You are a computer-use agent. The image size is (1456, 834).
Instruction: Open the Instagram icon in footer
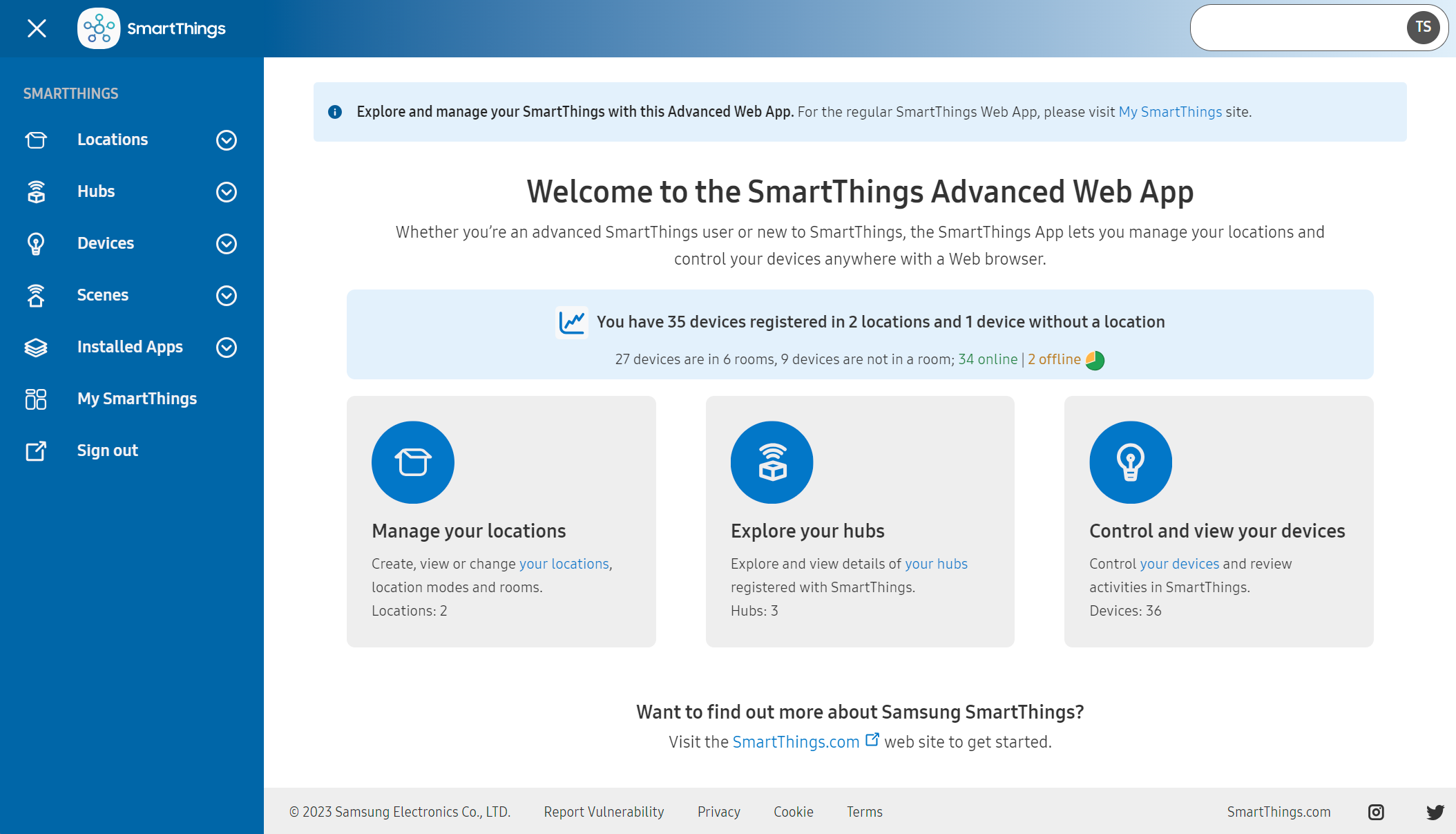coord(1375,812)
